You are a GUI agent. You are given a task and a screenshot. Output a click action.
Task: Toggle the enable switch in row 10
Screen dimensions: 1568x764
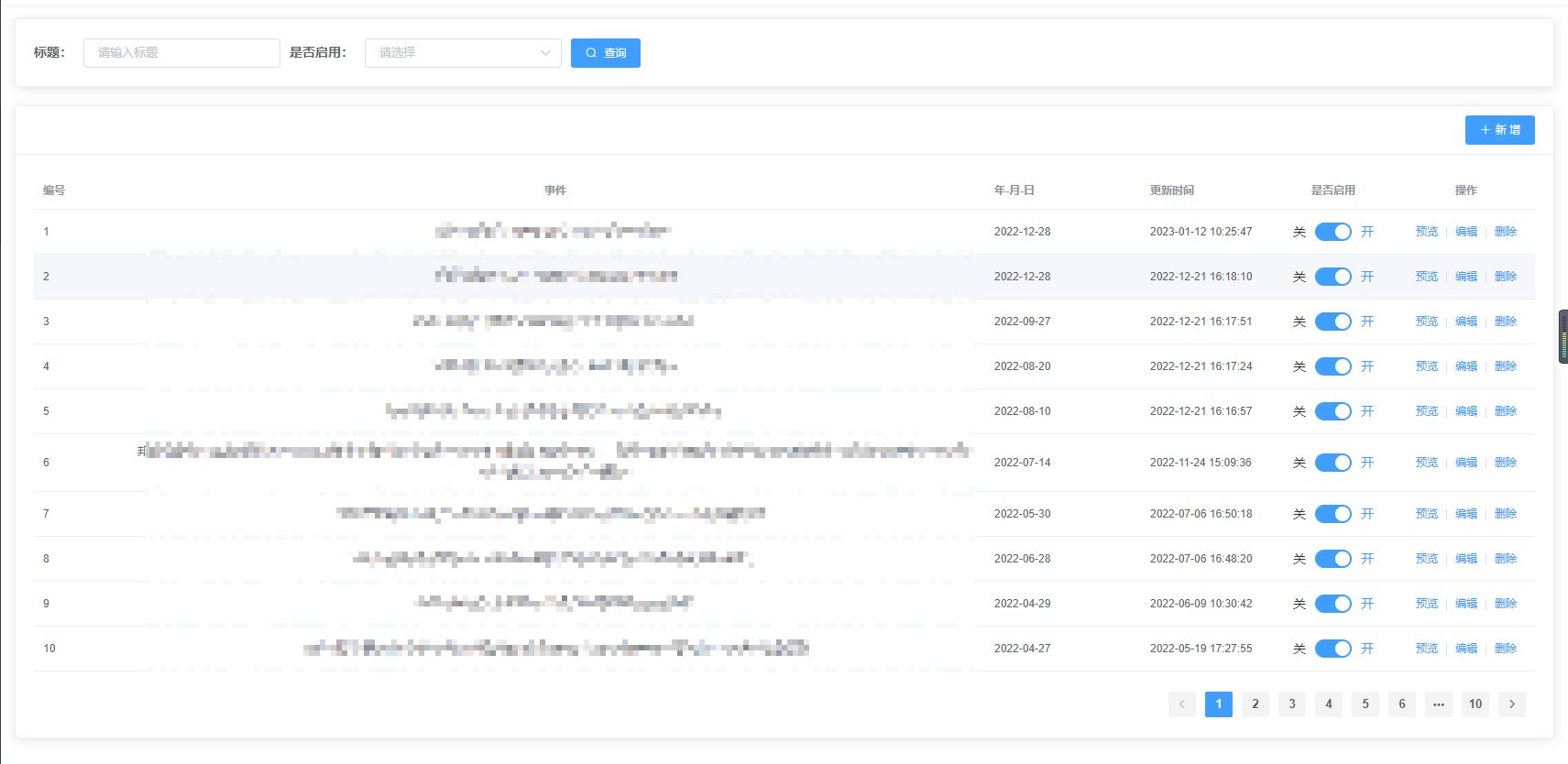1332,649
